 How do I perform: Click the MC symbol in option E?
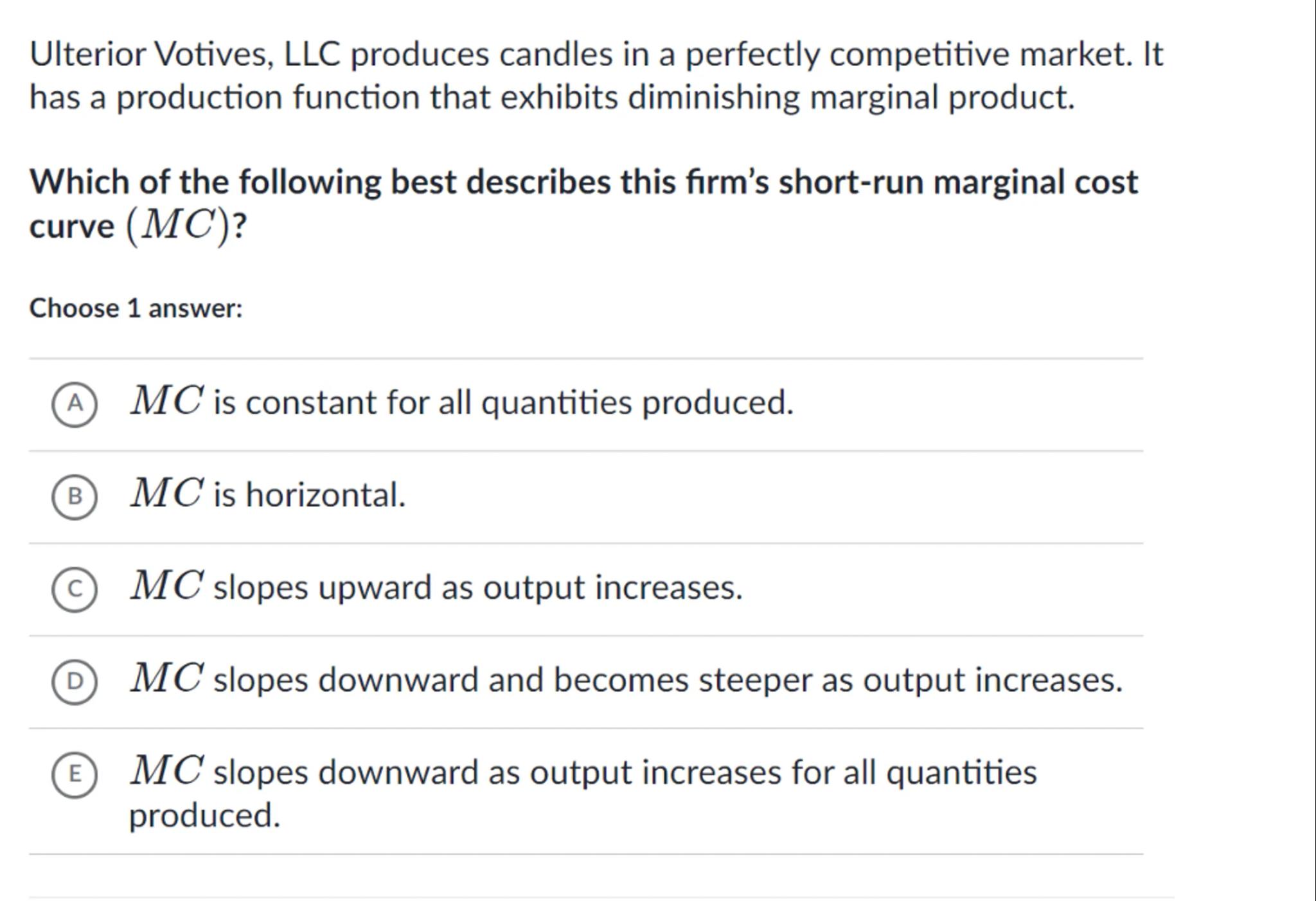[167, 771]
